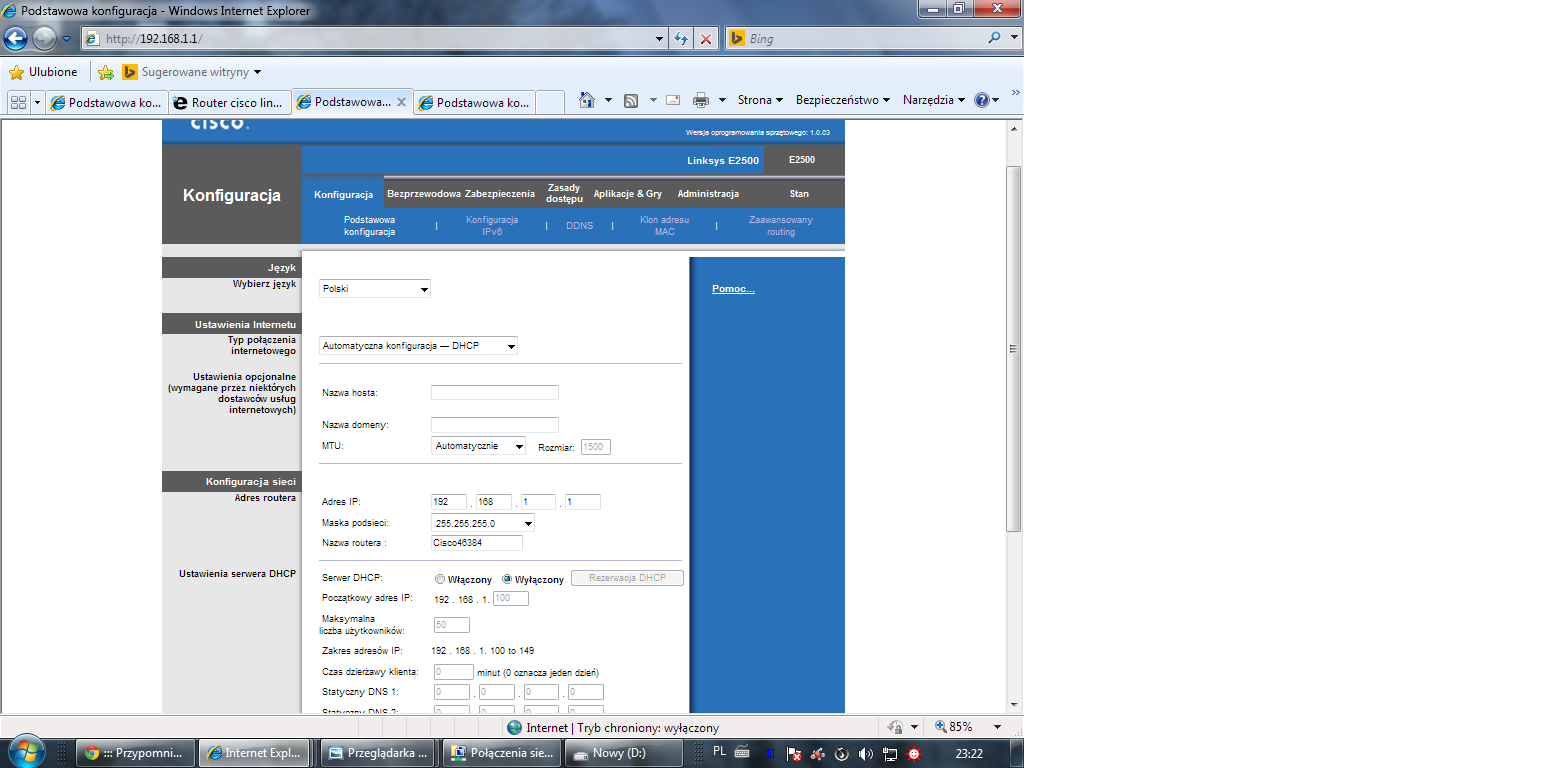The image size is (1546, 768).
Task: Open Quick Tabs grid icon
Action: point(18,102)
